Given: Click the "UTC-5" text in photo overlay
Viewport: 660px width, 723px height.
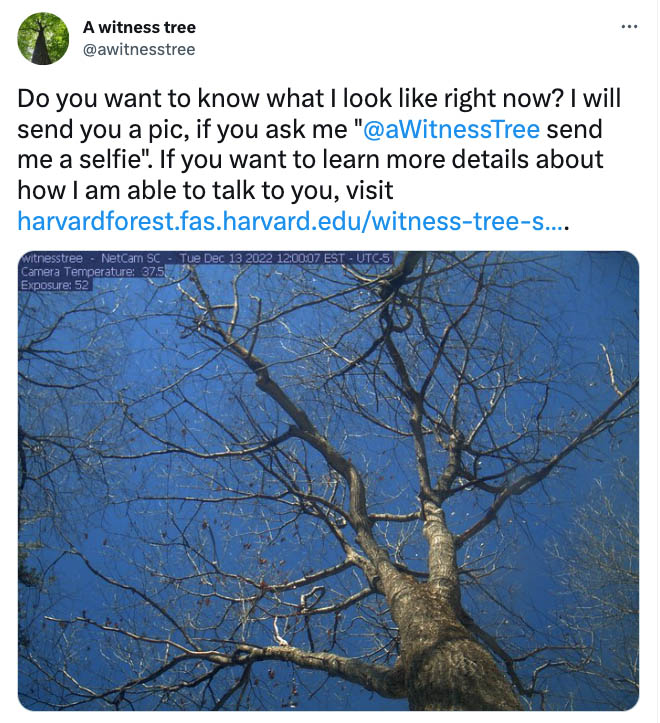Looking at the screenshot, I should [371, 259].
